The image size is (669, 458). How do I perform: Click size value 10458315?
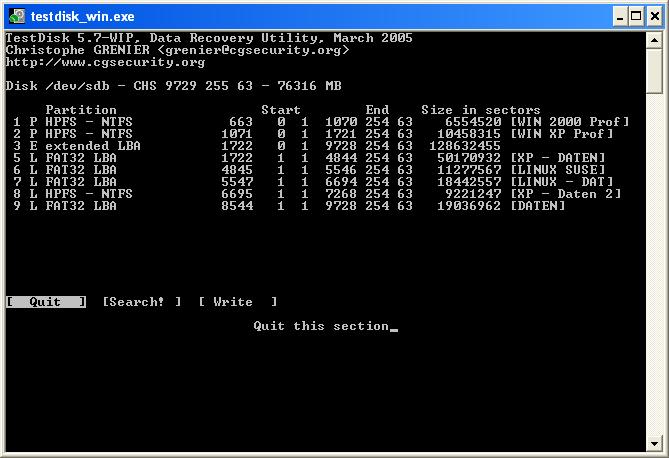point(469,134)
